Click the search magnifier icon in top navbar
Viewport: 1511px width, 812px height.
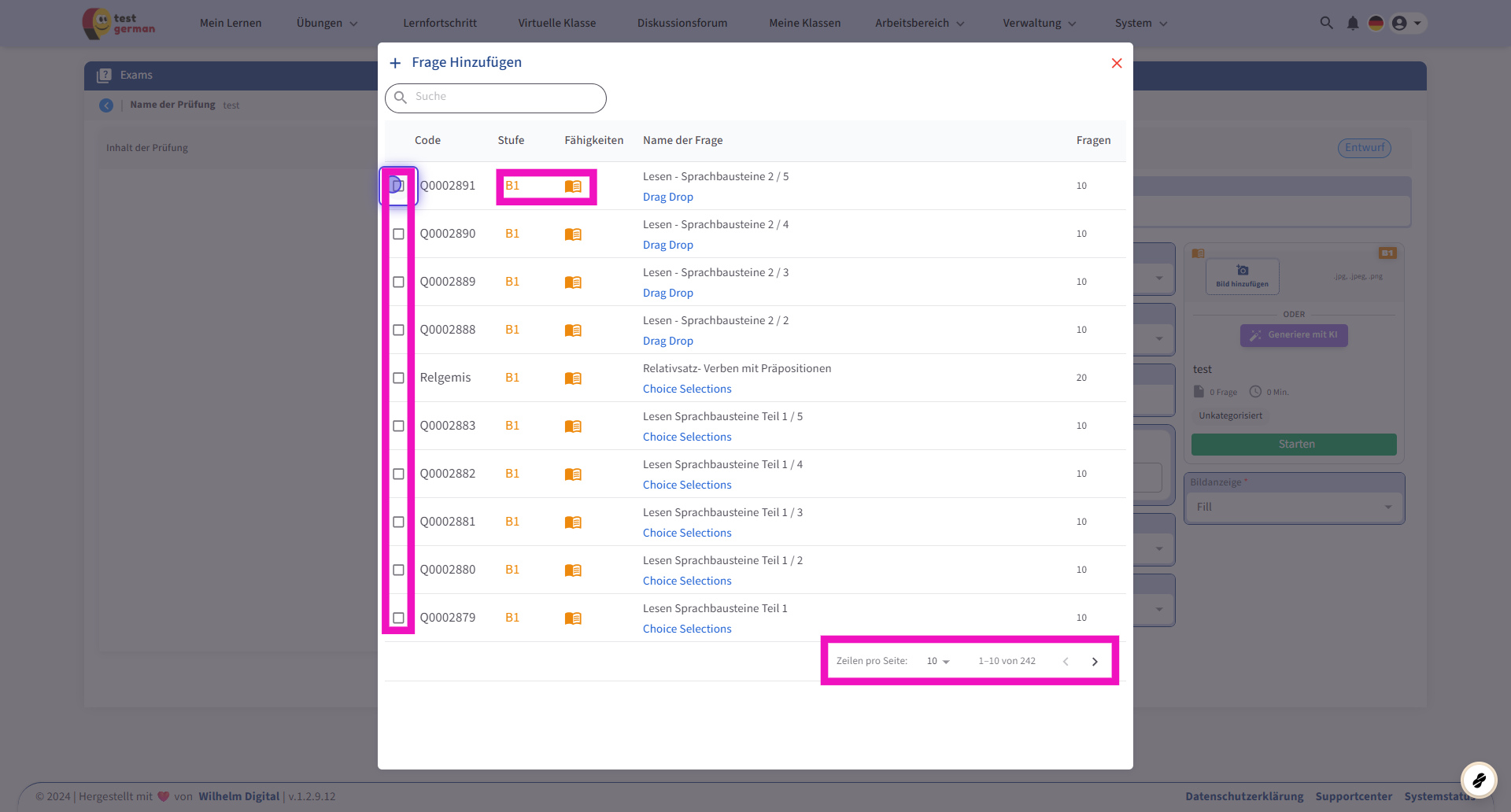point(1326,23)
